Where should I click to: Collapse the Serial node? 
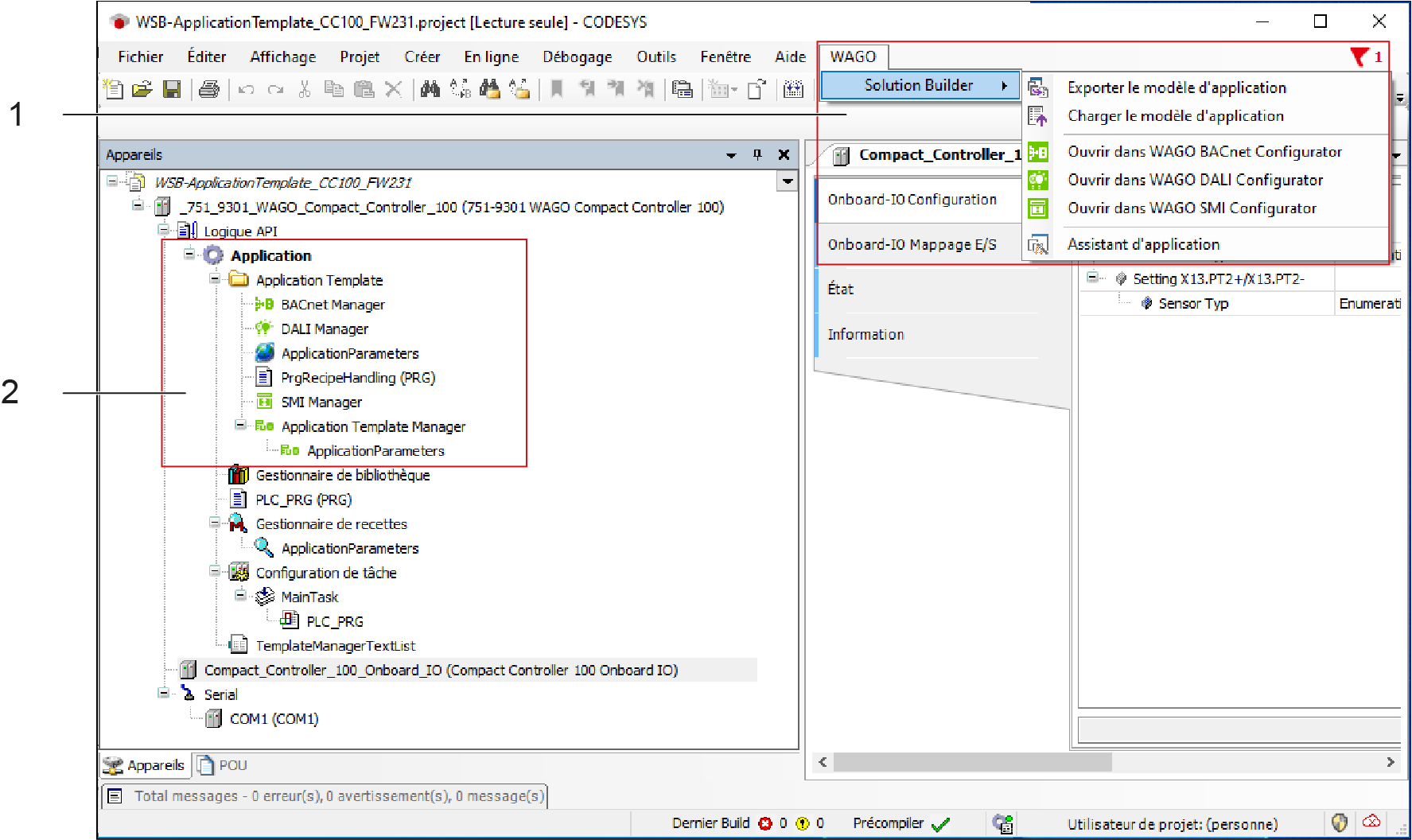click(163, 693)
